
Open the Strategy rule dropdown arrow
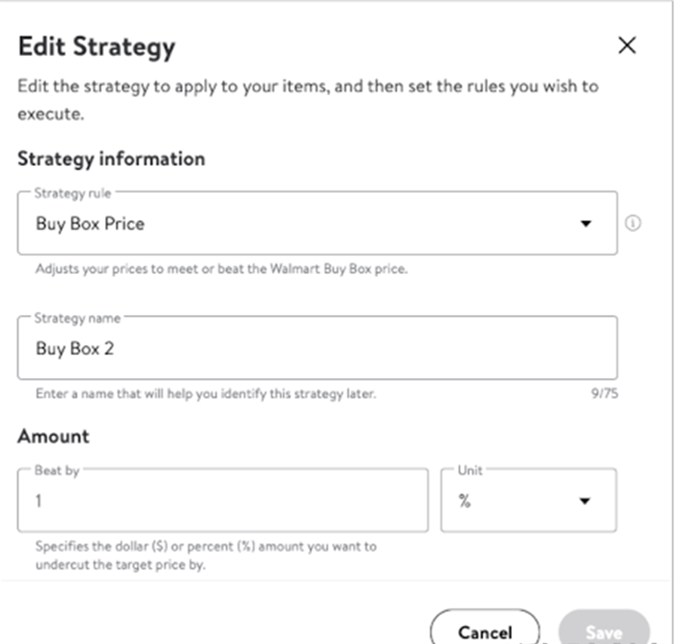tap(585, 223)
